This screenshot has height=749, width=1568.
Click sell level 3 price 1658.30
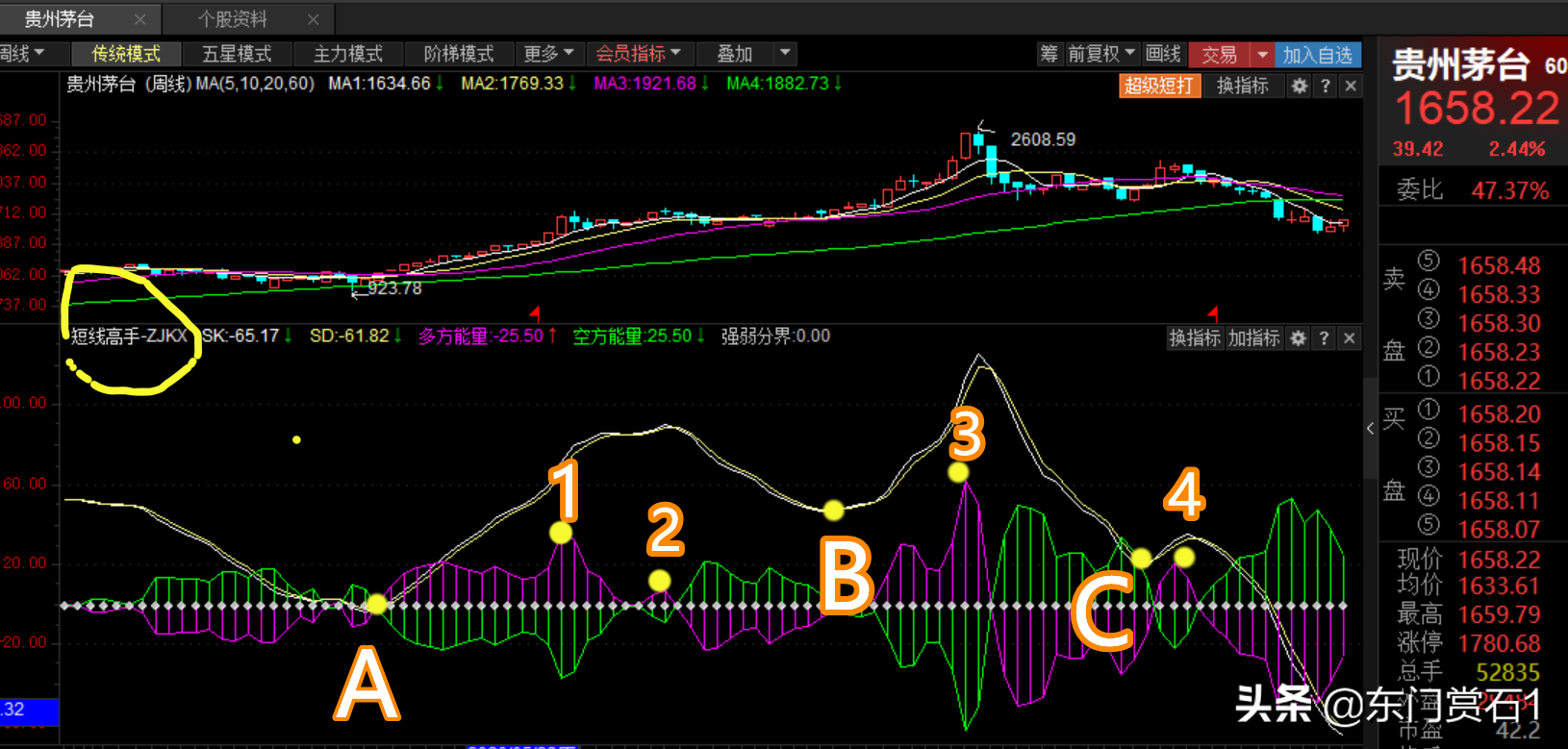1499,324
